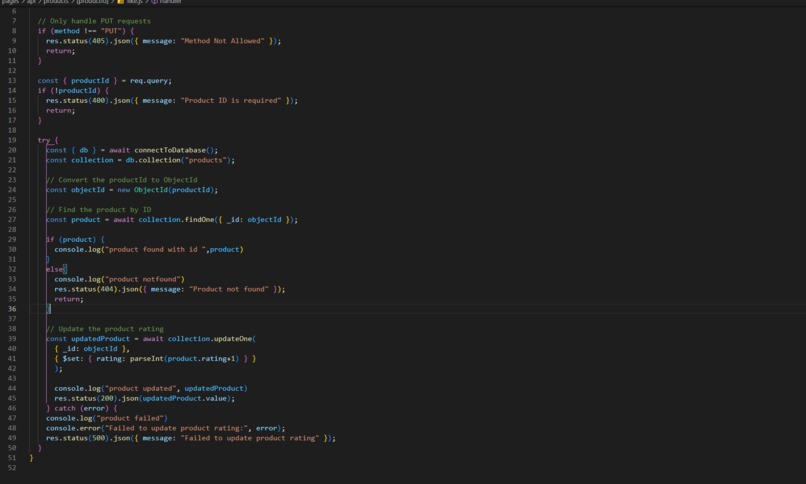Click line number 46 beside catch
Image resolution: width=806 pixels, height=484 pixels.
12,408
